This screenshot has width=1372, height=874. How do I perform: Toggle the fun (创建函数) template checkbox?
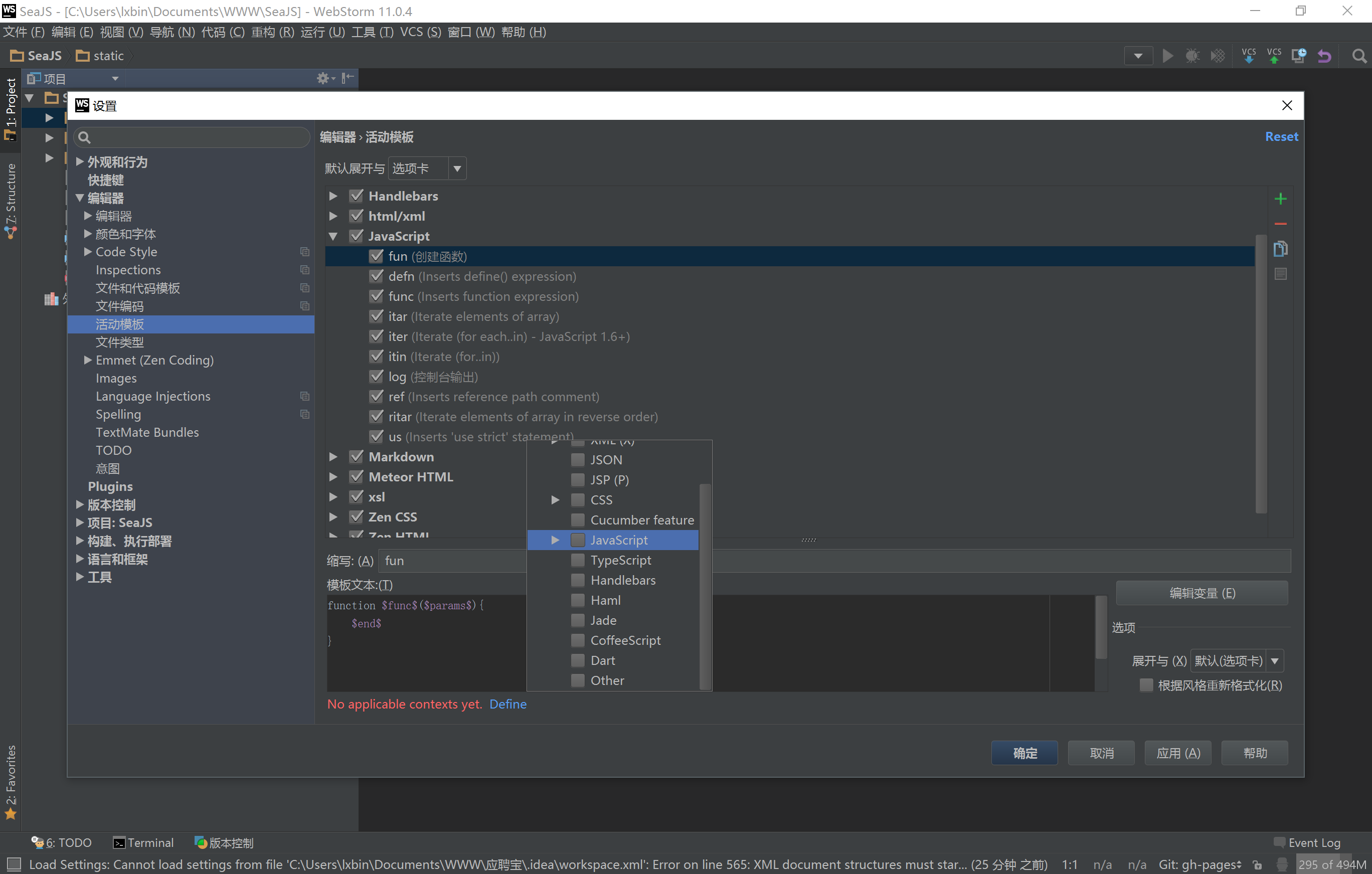376,256
